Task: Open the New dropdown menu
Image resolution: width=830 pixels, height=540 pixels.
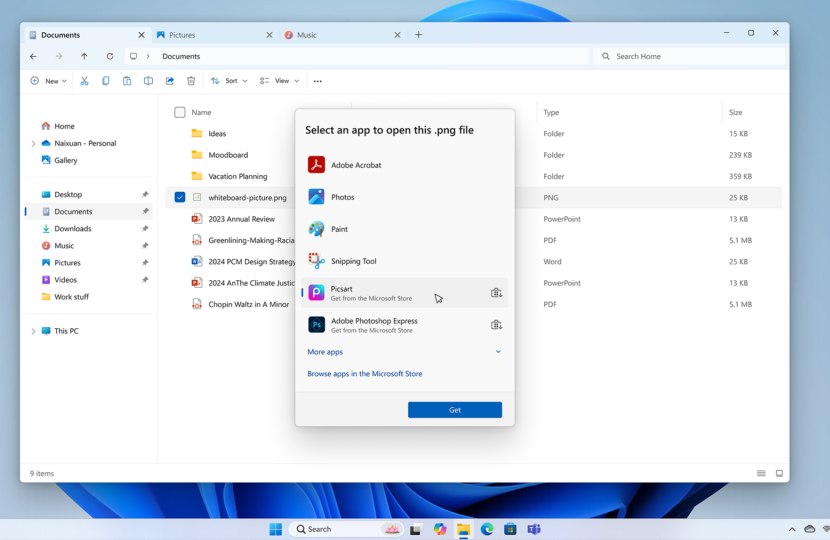Action: (x=49, y=81)
